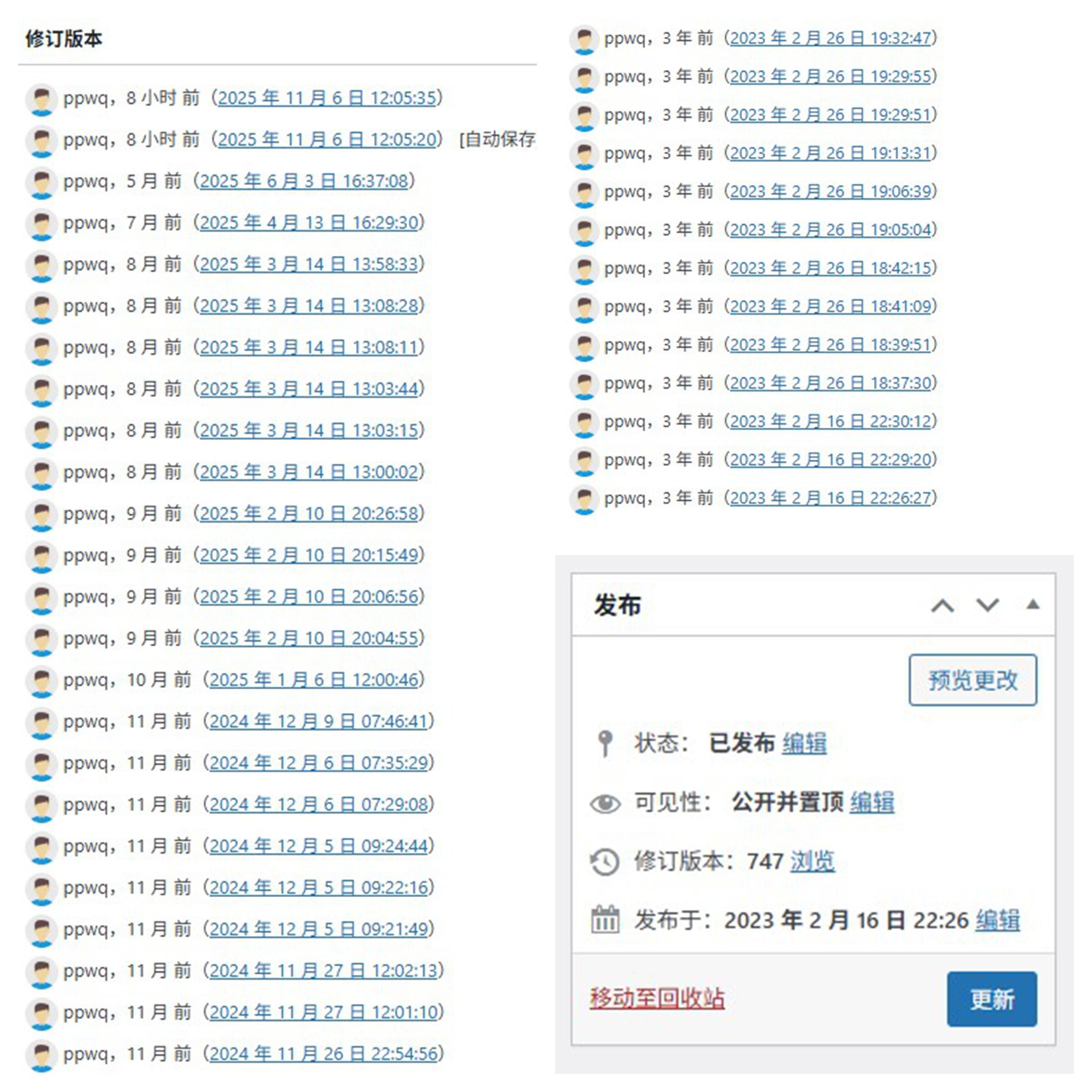
Task: Move the Publish box up with the chevron
Action: click(942, 605)
